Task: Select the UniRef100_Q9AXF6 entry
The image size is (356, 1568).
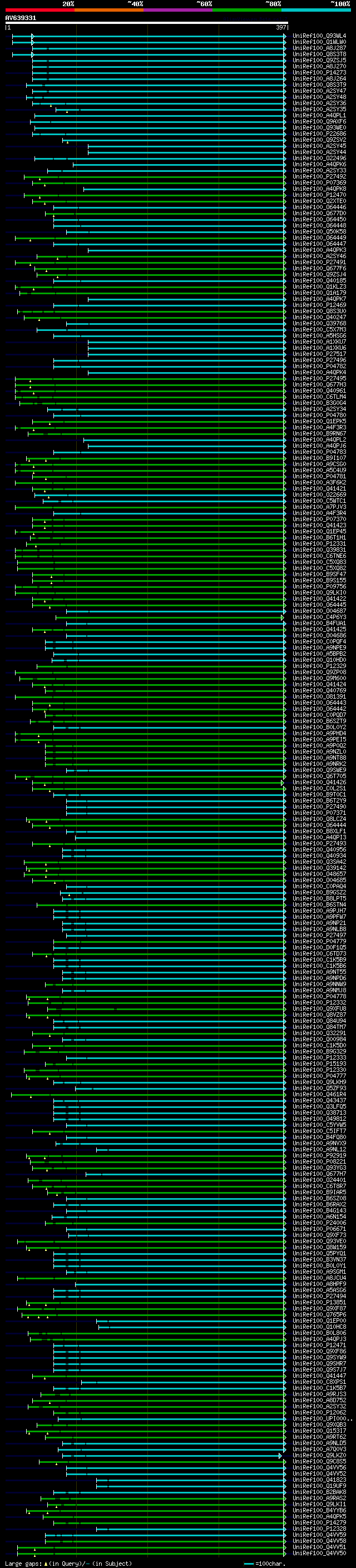Action: 319,122
